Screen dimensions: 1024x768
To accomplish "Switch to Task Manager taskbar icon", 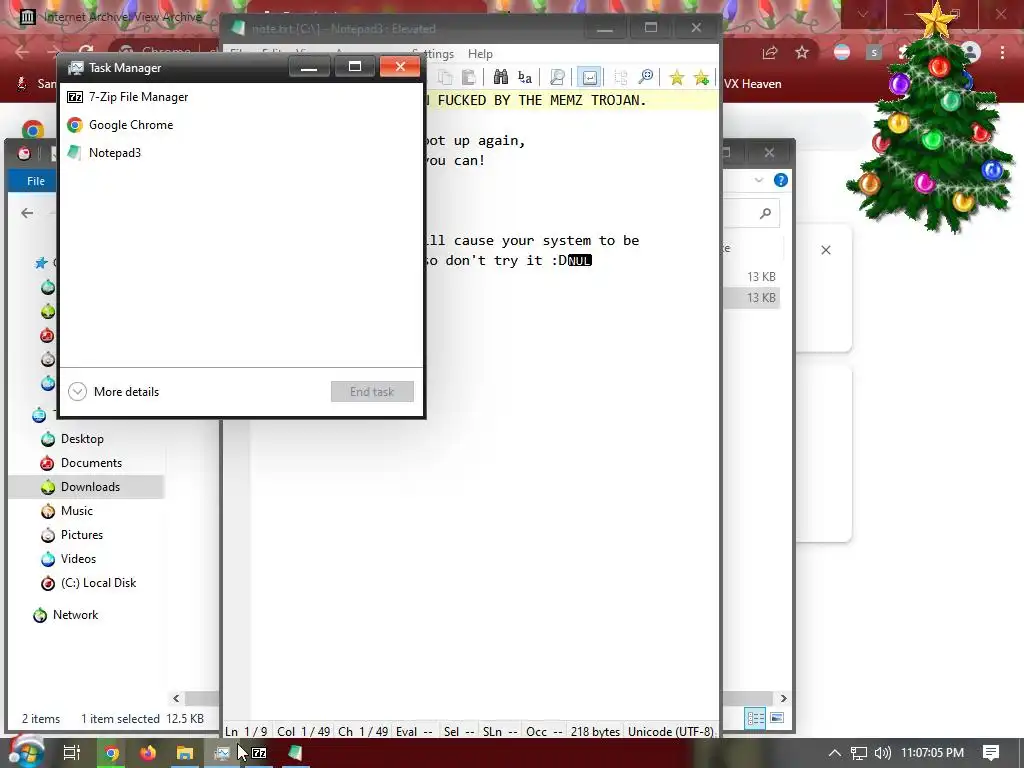I will pos(221,753).
